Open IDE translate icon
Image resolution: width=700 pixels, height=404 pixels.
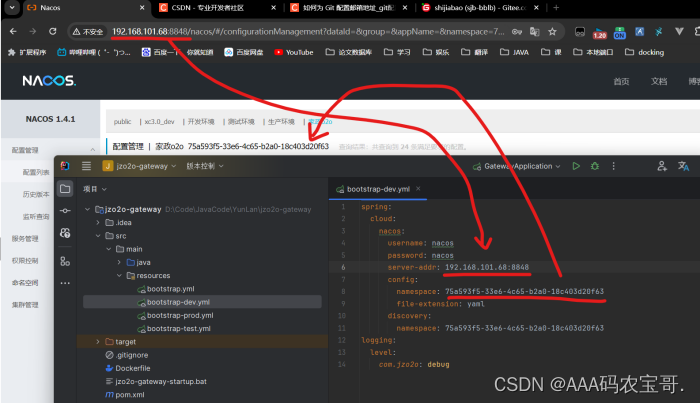683,166
